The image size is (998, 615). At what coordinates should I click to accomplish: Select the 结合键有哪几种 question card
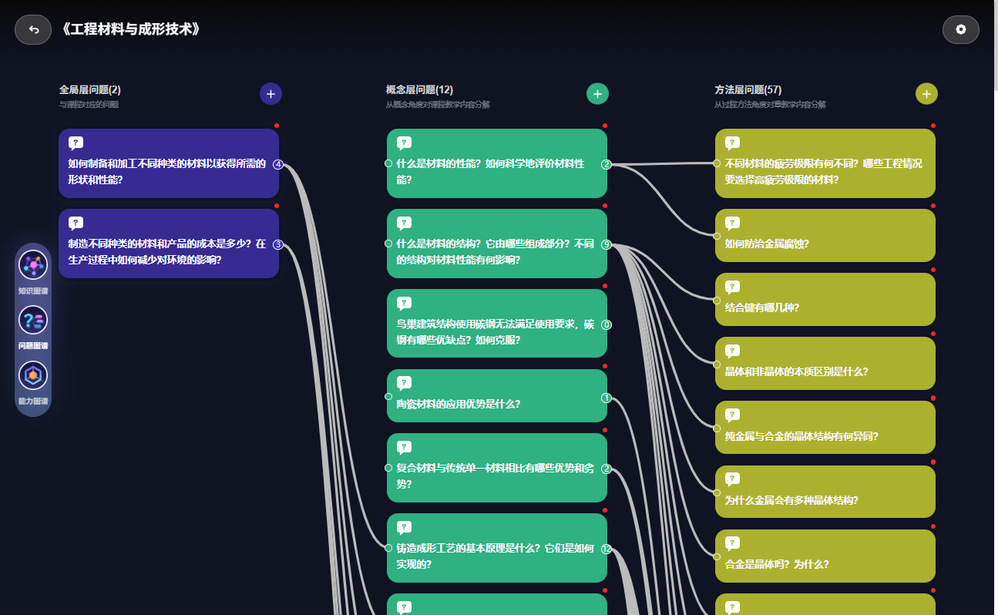[x=825, y=300]
